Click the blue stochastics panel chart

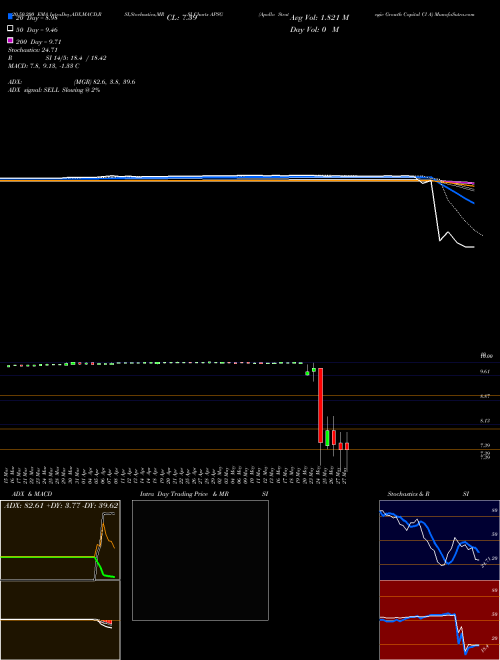[439, 540]
